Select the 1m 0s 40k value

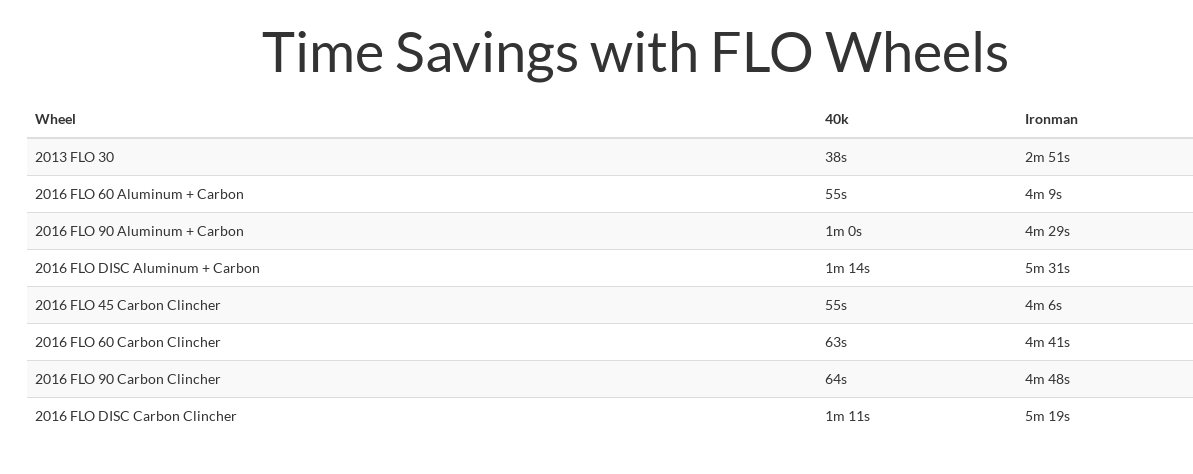(843, 231)
